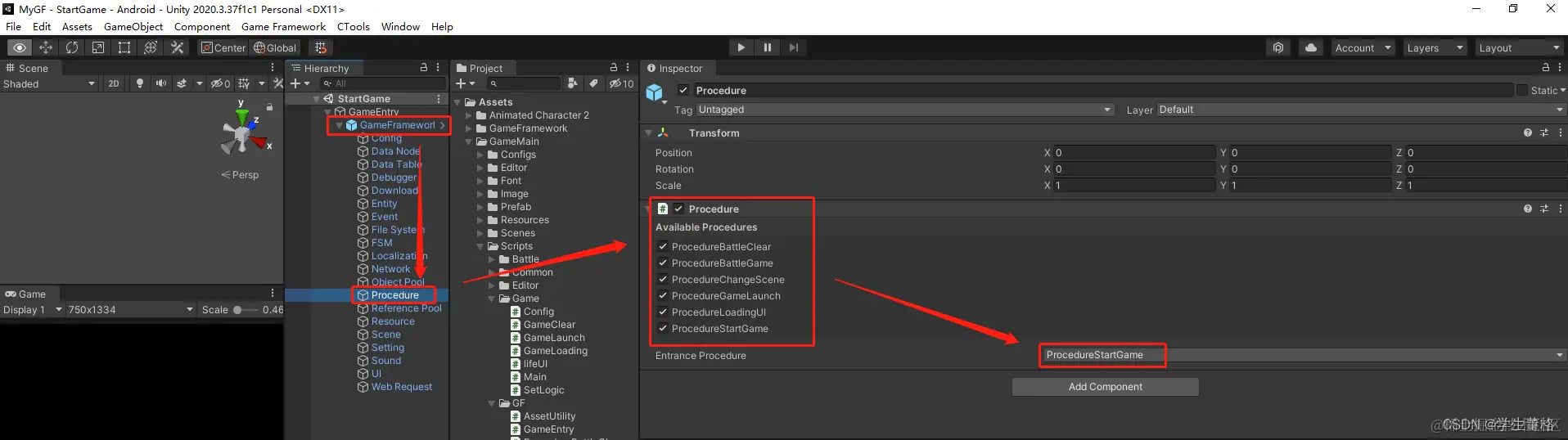The height and width of the screenshot is (440, 1568).
Task: Lock the Hierarchy panel
Action: [424, 68]
